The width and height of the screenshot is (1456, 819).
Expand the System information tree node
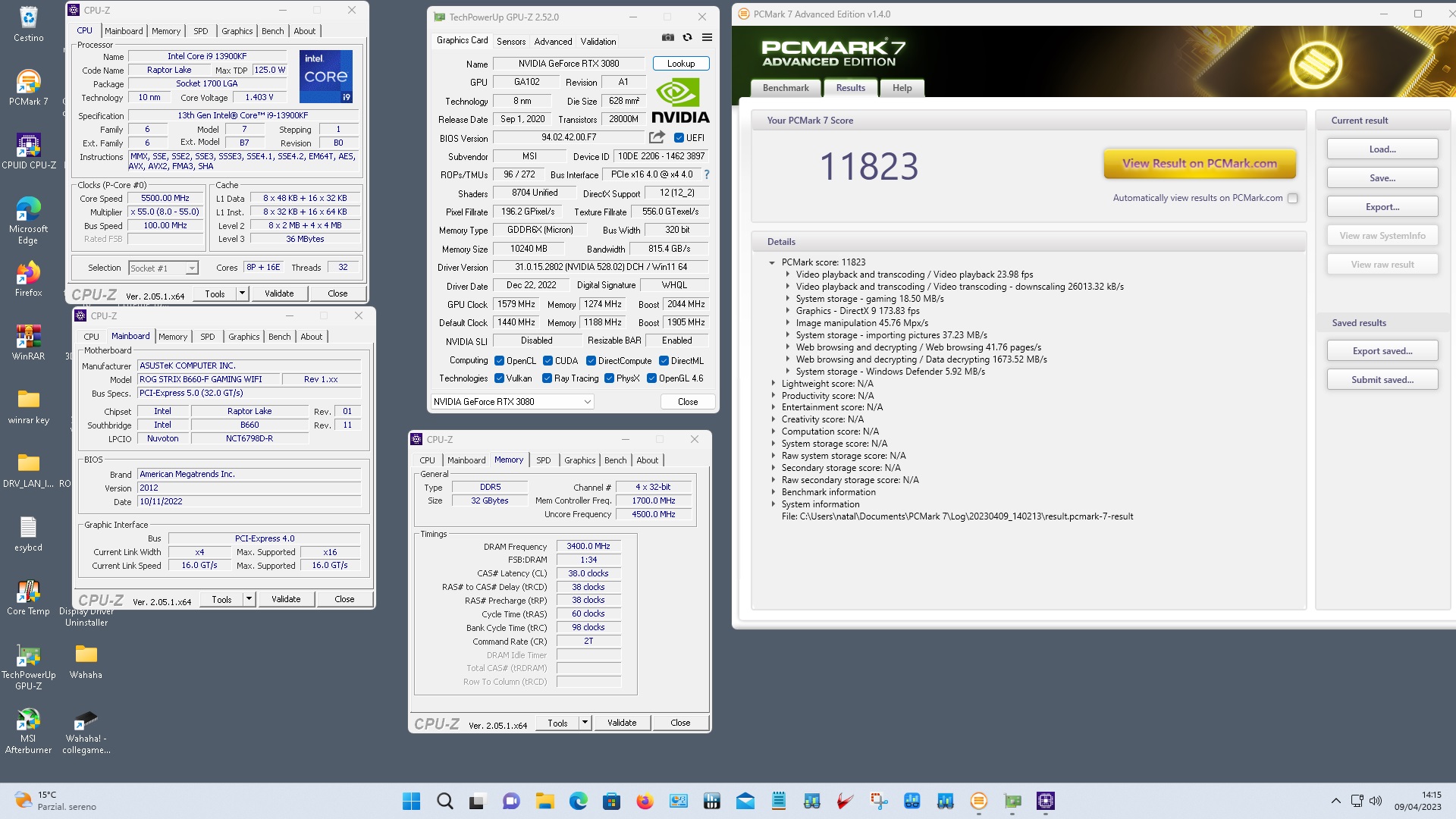tap(773, 504)
